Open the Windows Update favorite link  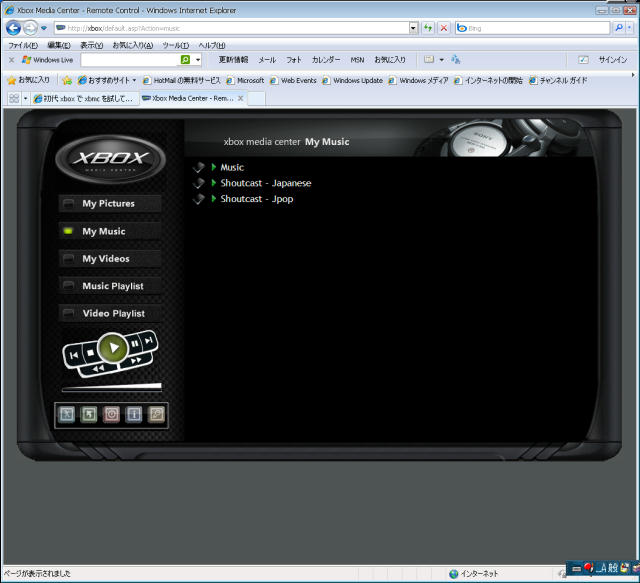[x=353, y=80]
